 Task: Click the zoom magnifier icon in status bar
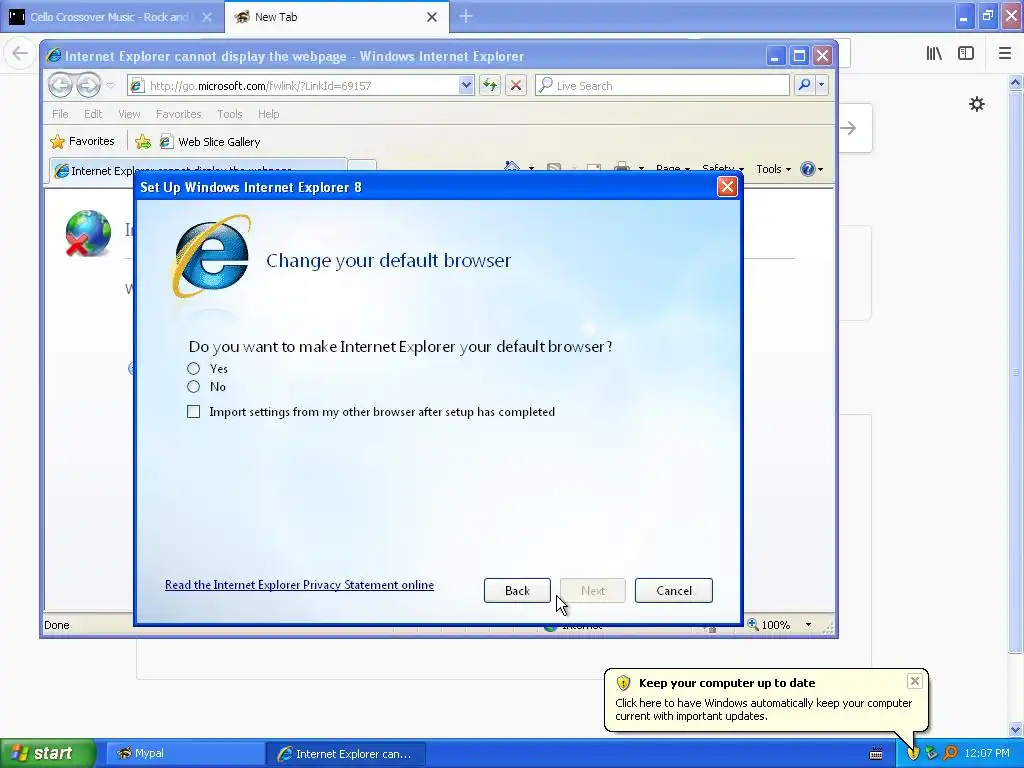753,624
